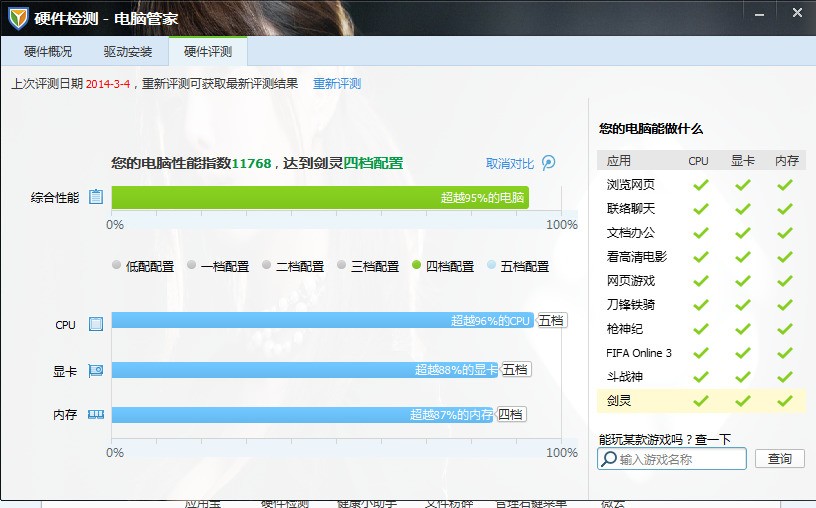Click the green 综合性能 progress bar

(320, 198)
